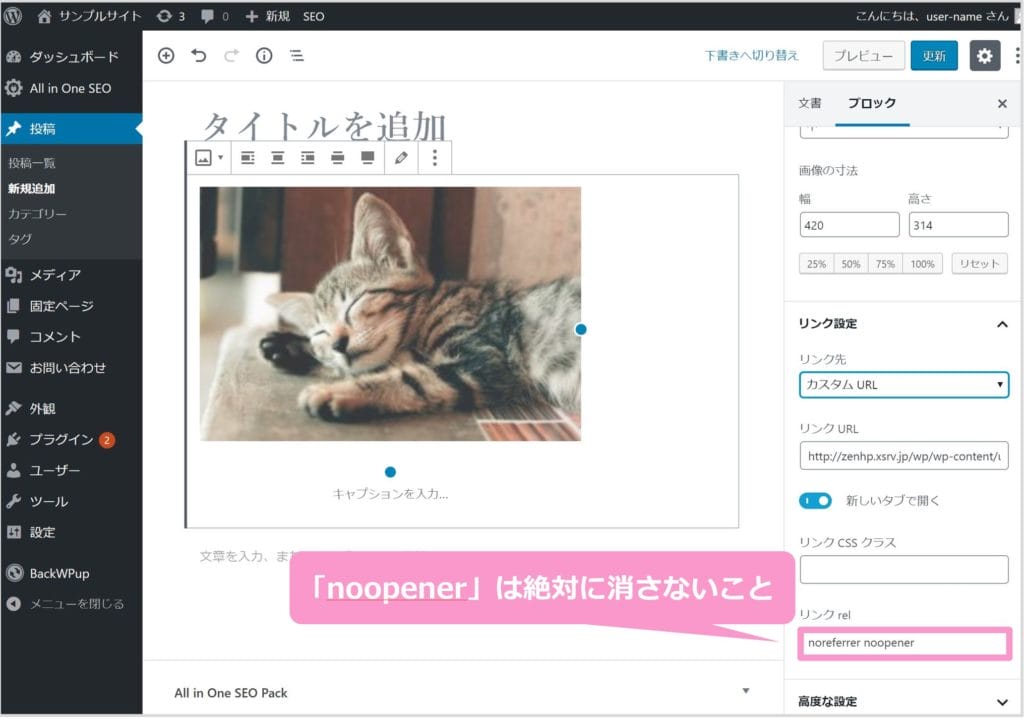
Task: Click the sleeping kitten image
Action: (391, 314)
